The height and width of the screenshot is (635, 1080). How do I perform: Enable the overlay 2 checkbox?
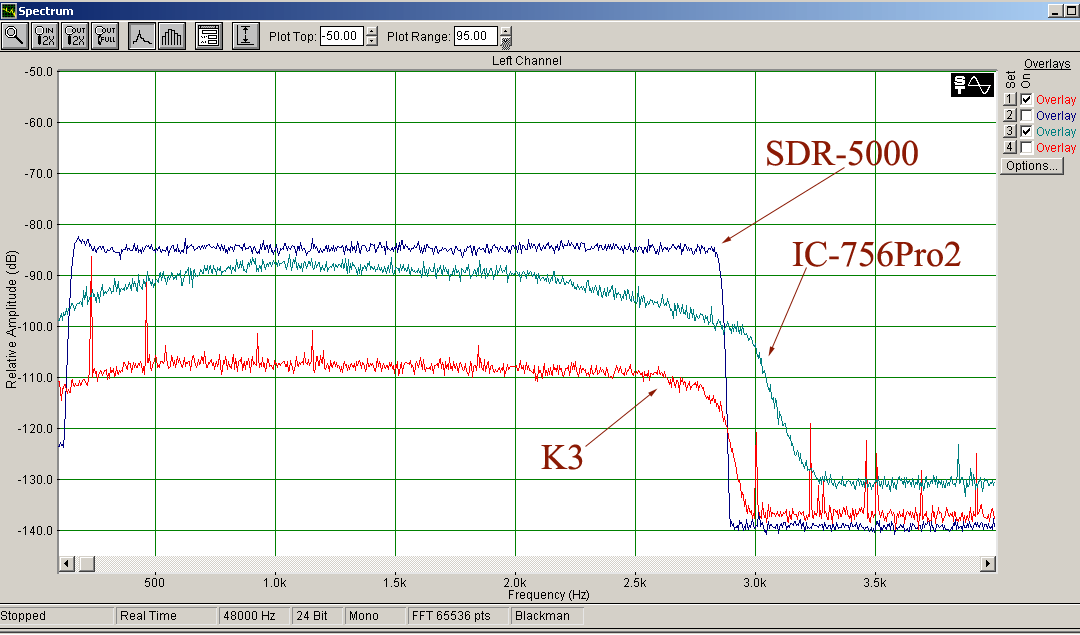(x=1026, y=115)
